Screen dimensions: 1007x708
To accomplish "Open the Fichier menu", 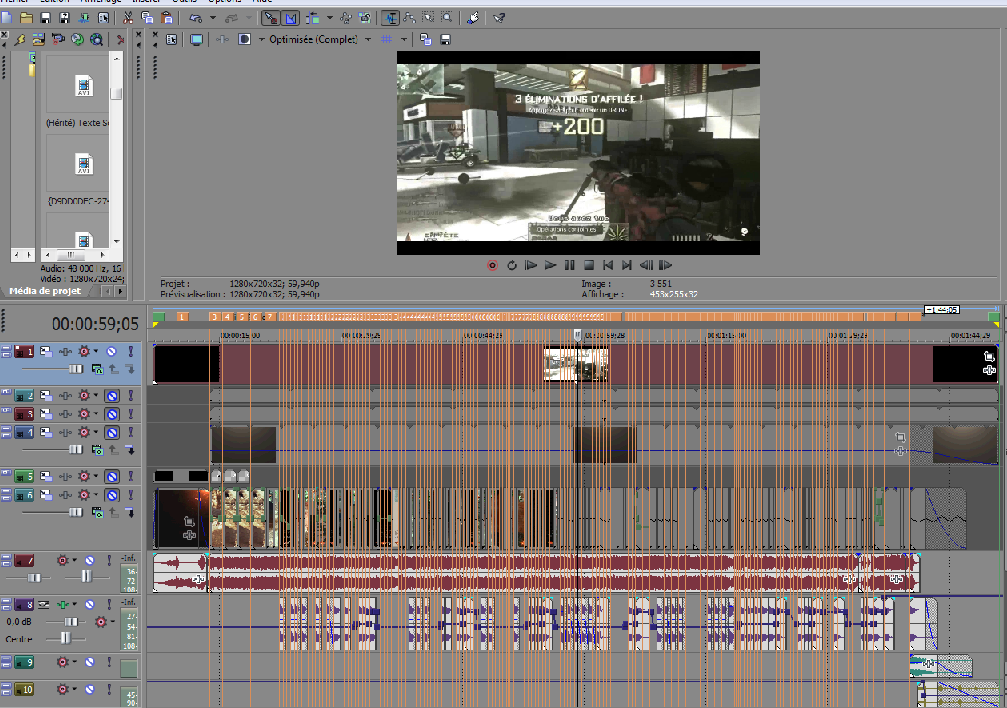I will [14, 2].
